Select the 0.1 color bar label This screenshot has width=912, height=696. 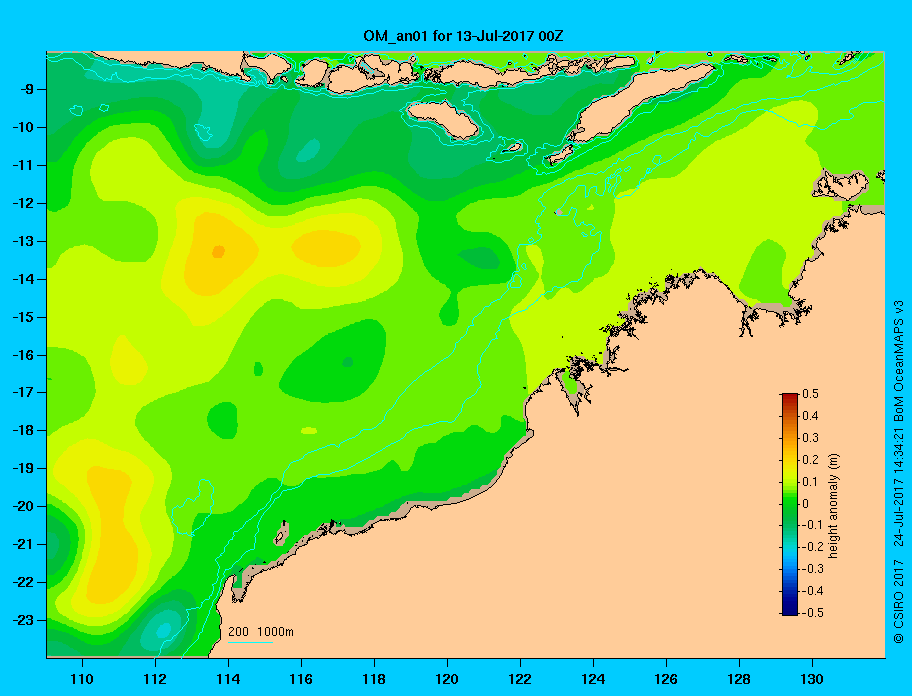[810, 481]
